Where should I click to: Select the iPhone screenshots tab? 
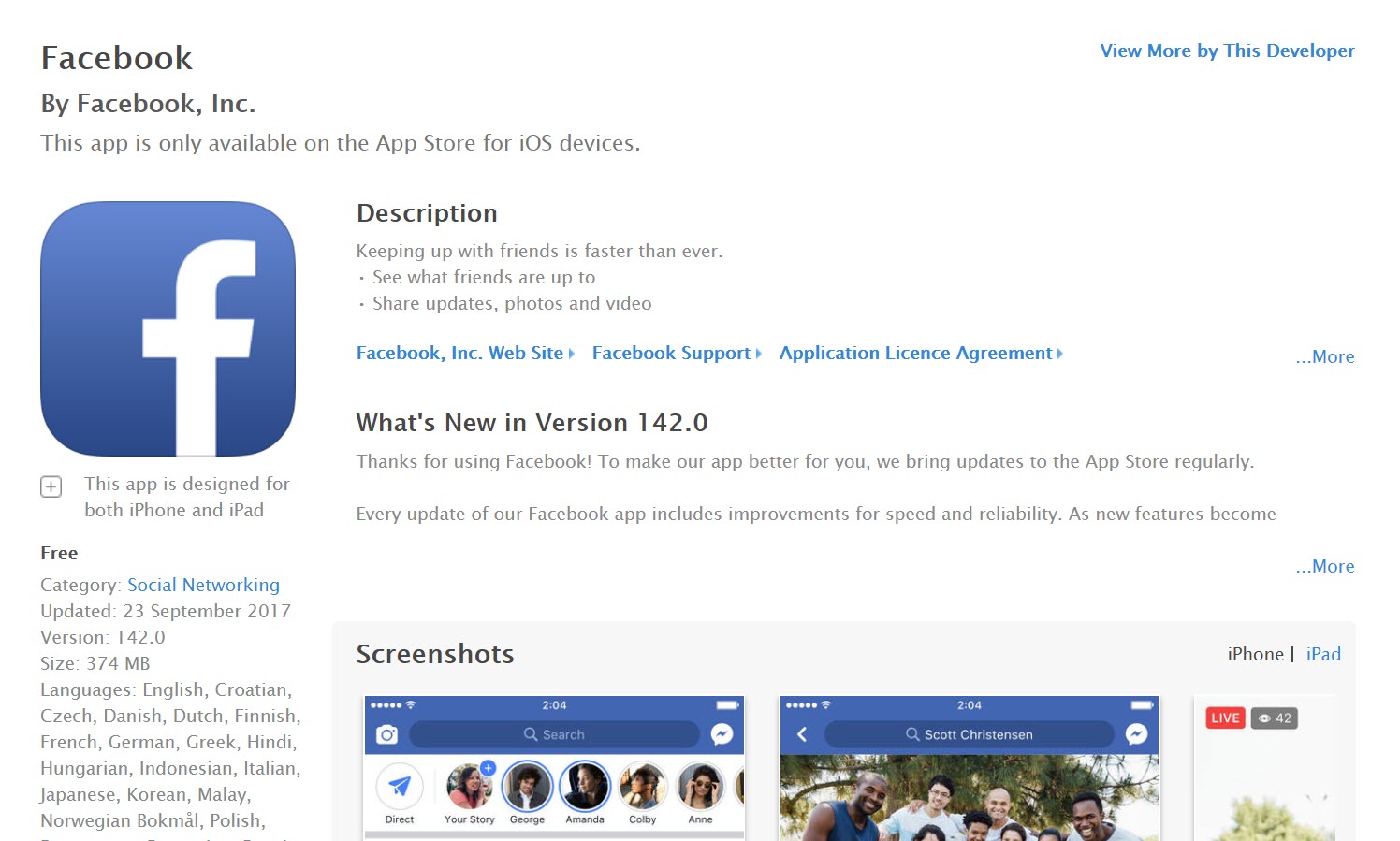point(1255,654)
